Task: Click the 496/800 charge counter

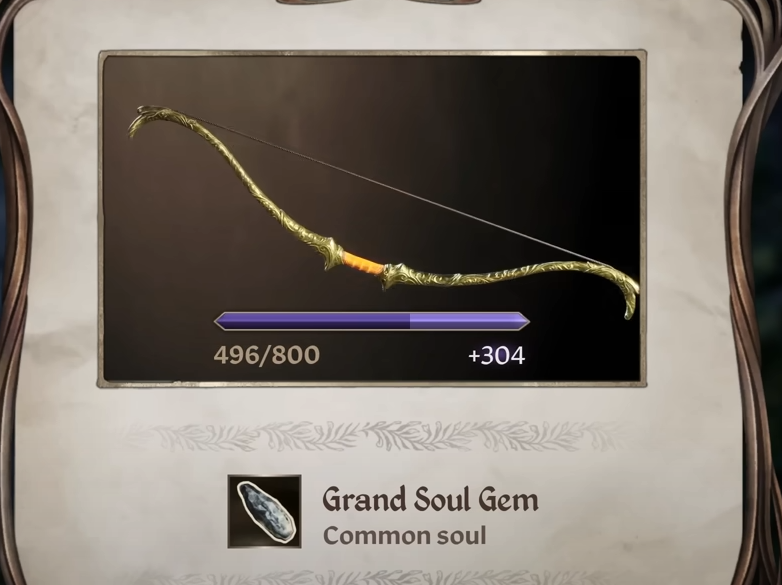Action: pyautogui.click(x=267, y=355)
